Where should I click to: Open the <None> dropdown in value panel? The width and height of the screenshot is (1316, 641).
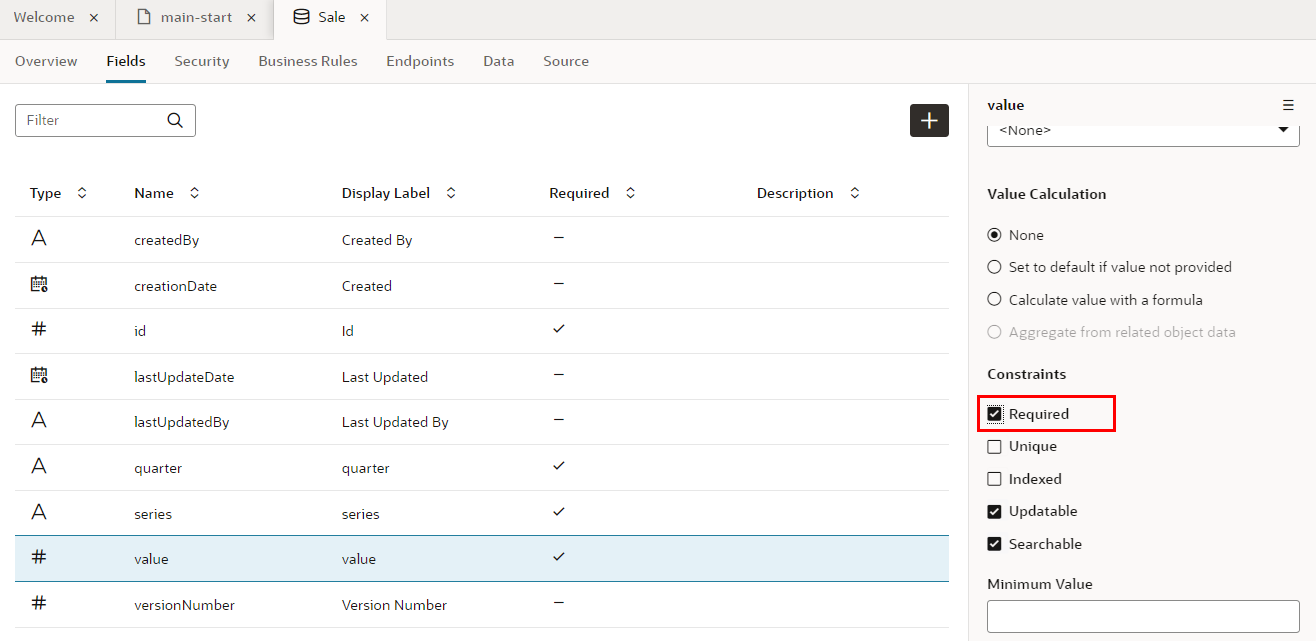point(1143,131)
